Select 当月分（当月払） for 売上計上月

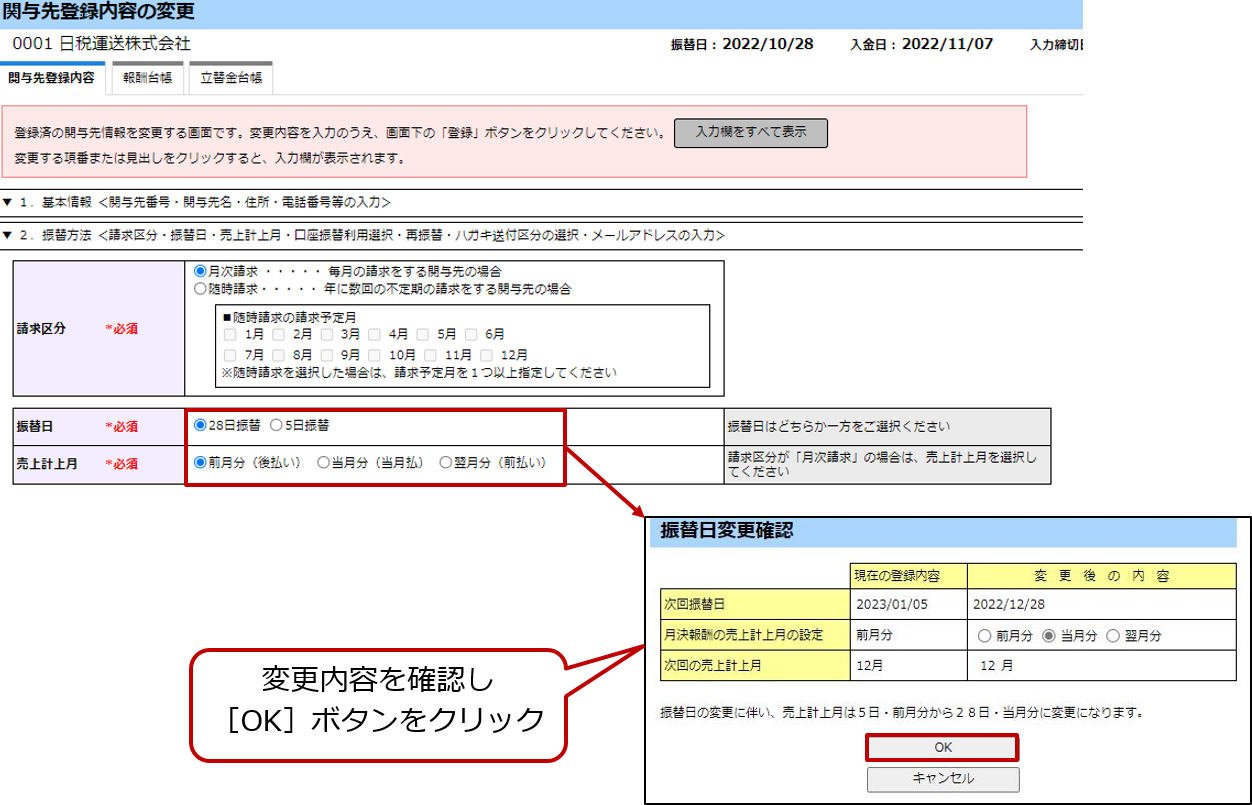point(323,462)
